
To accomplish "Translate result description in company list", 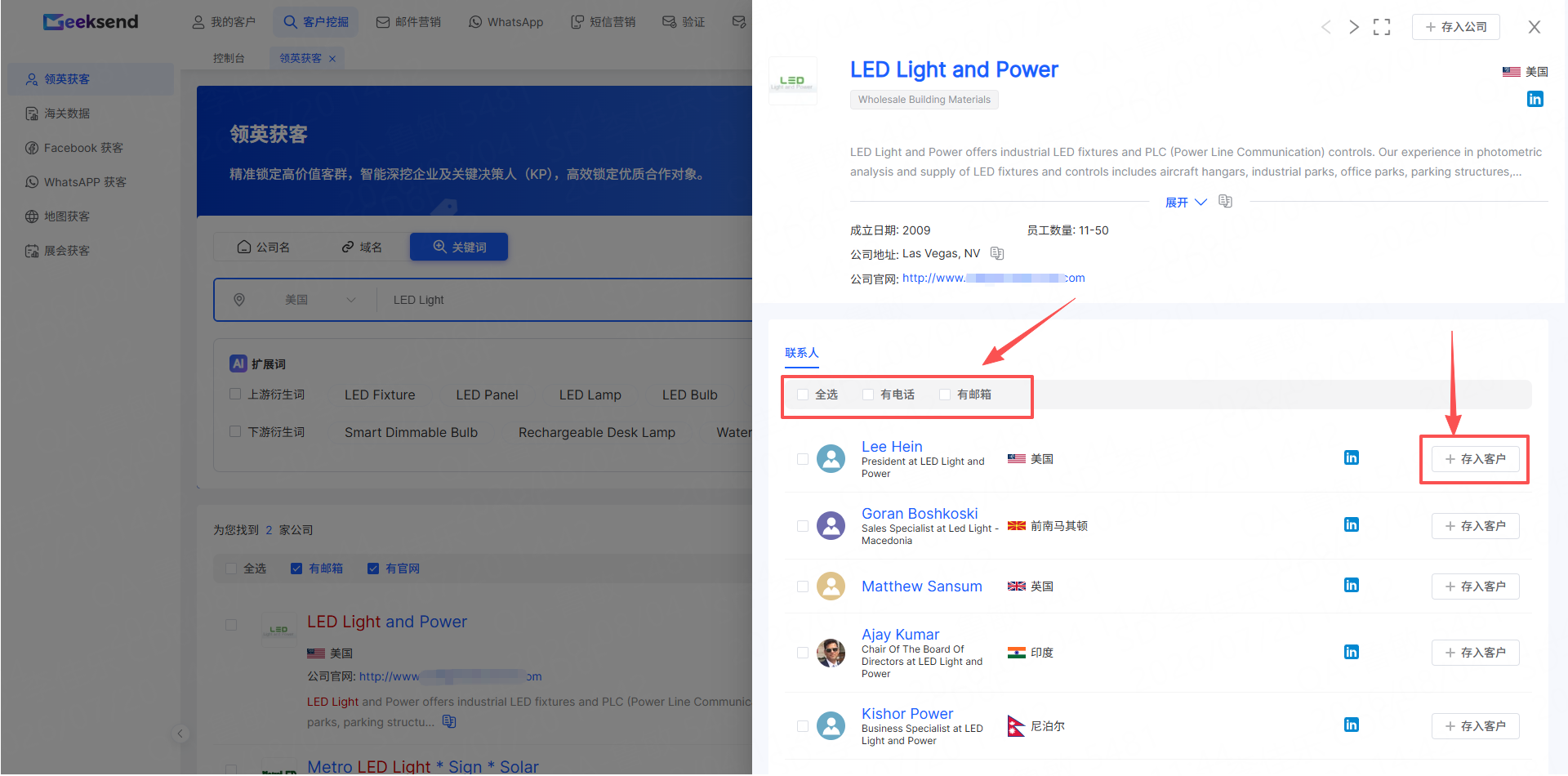I will point(449,721).
